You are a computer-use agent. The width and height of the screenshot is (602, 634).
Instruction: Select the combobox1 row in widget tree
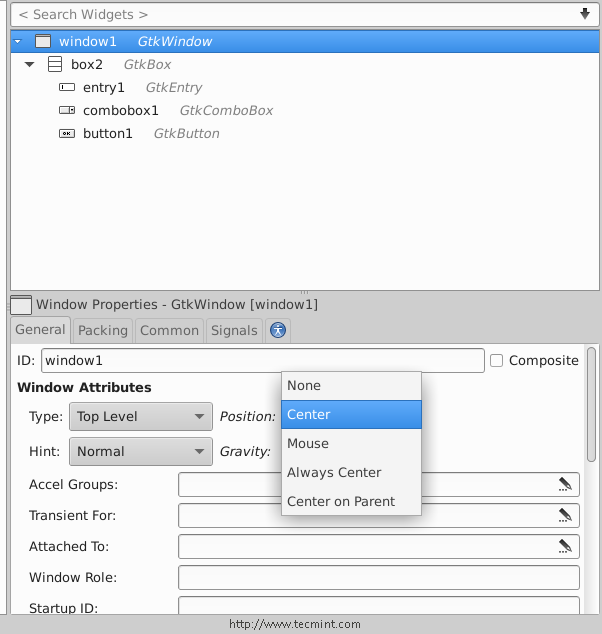pos(305,110)
